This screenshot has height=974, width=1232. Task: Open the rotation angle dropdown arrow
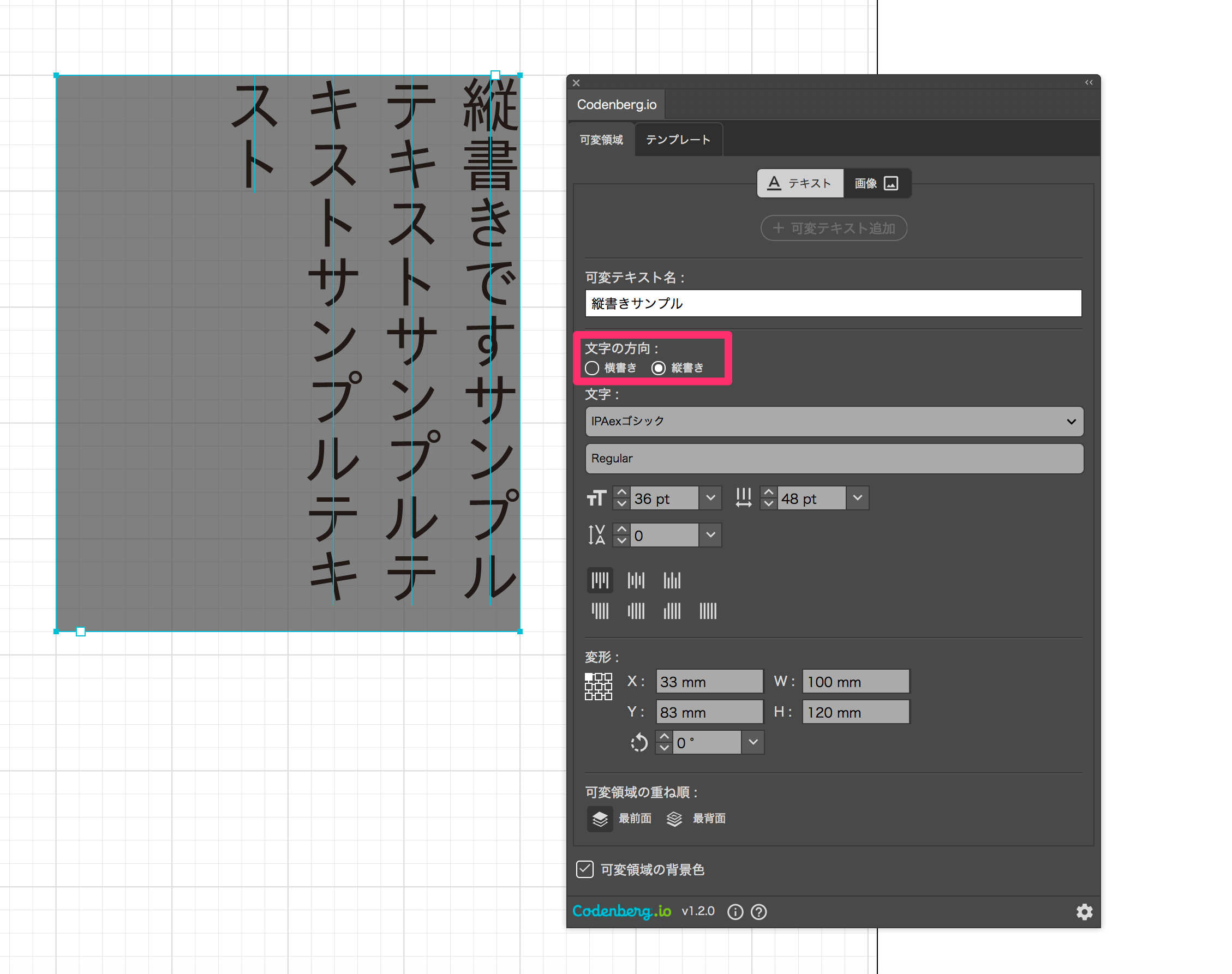point(753,742)
